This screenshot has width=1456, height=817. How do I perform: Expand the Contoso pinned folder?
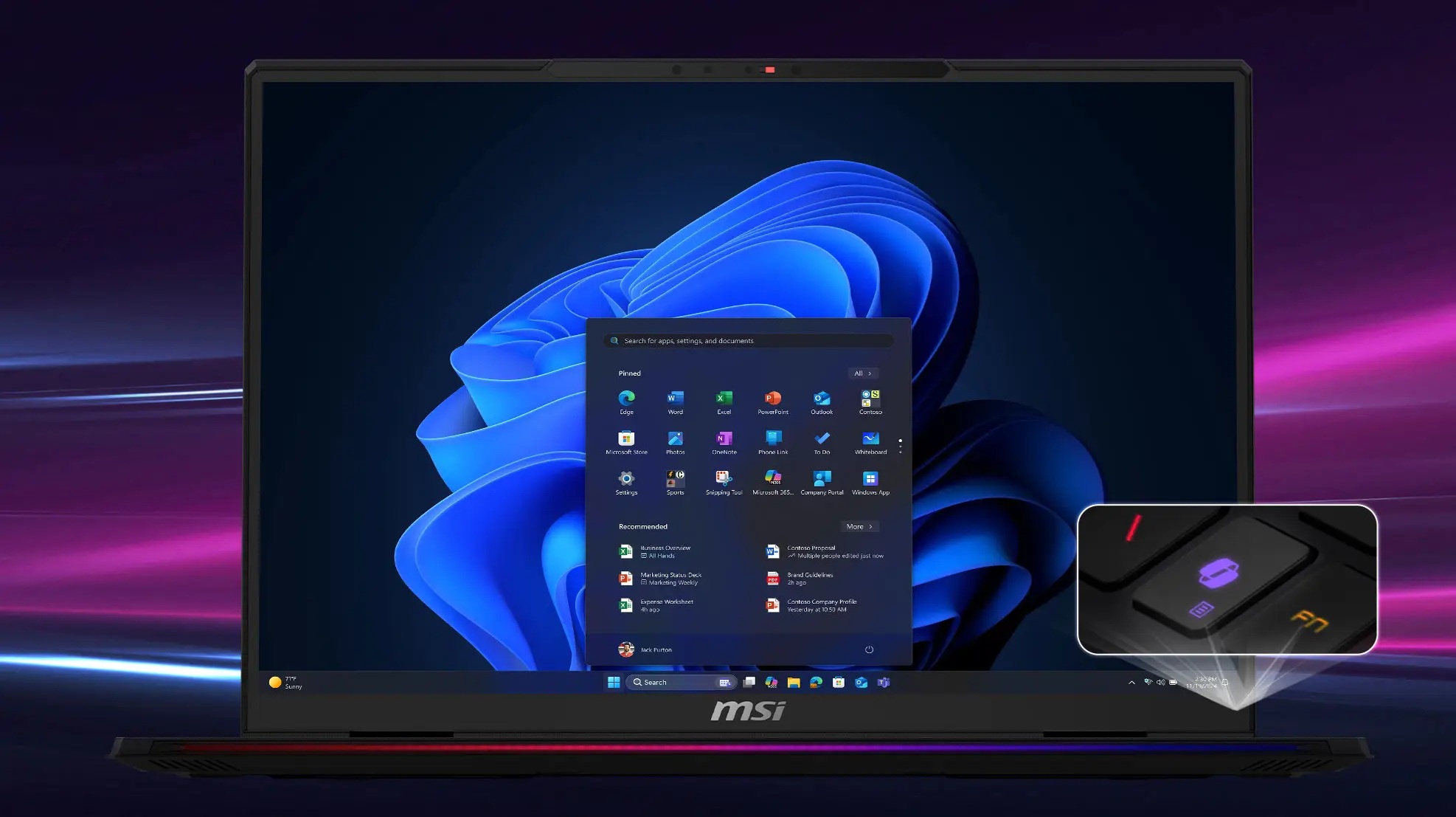(x=870, y=402)
